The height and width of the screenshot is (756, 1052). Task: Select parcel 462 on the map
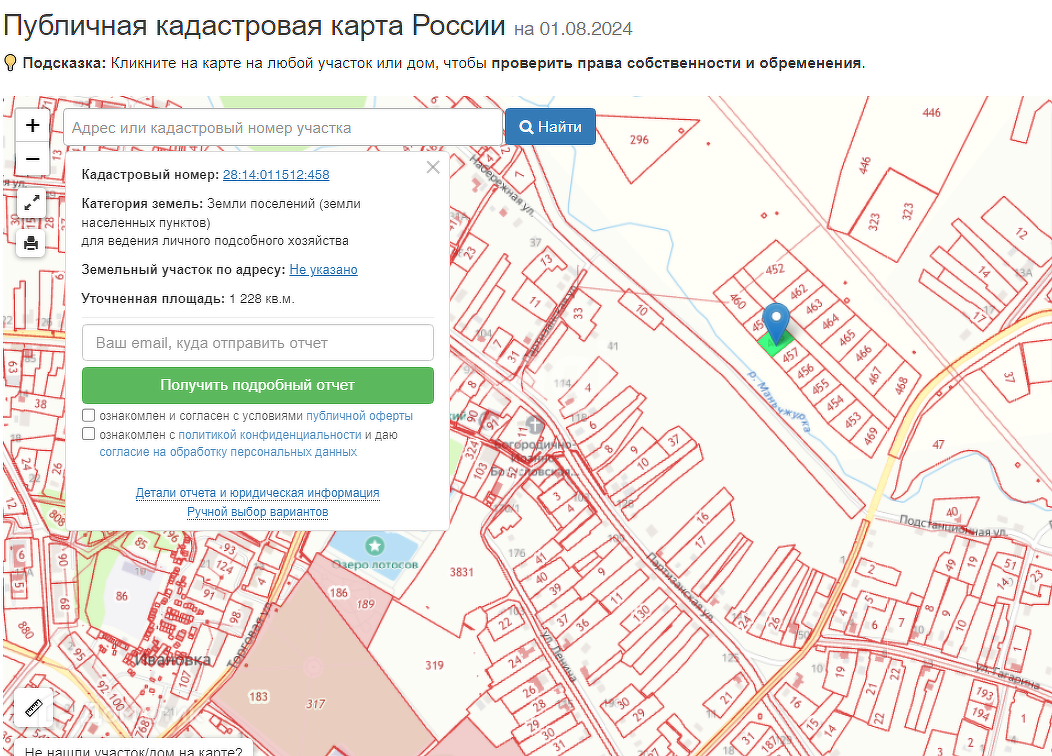click(798, 292)
